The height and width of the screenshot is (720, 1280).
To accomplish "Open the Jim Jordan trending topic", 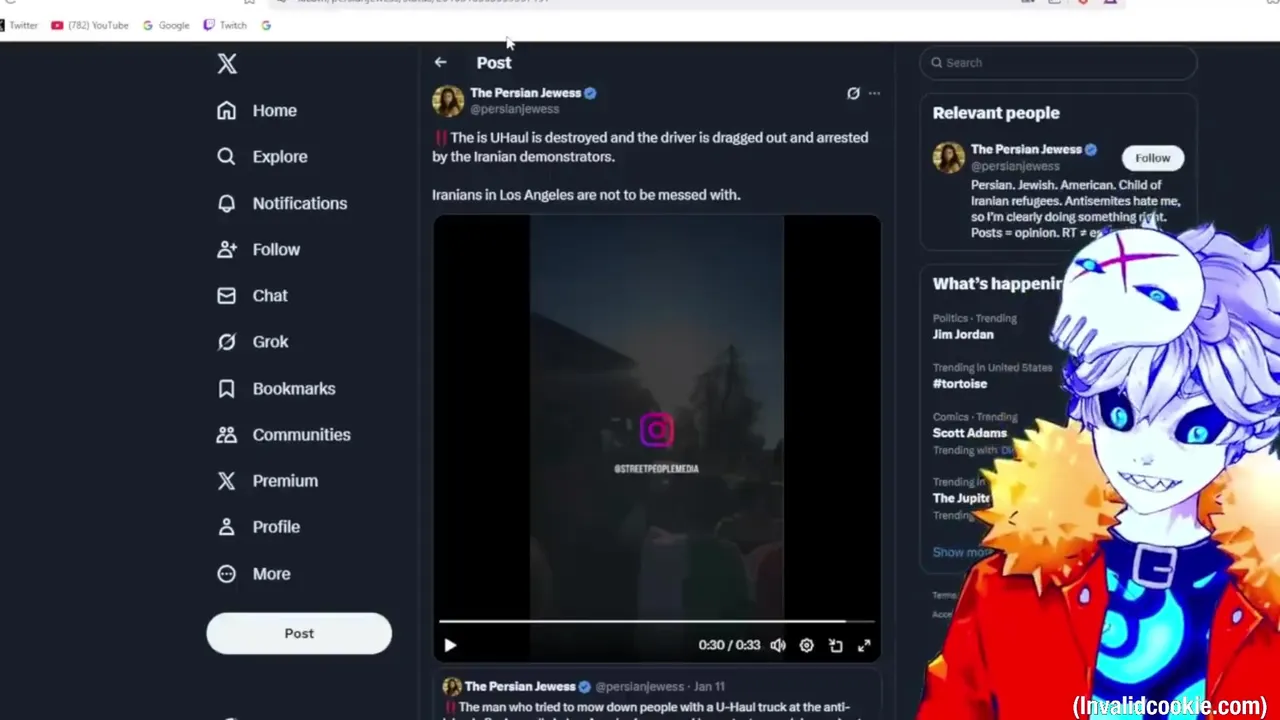I will point(963,334).
